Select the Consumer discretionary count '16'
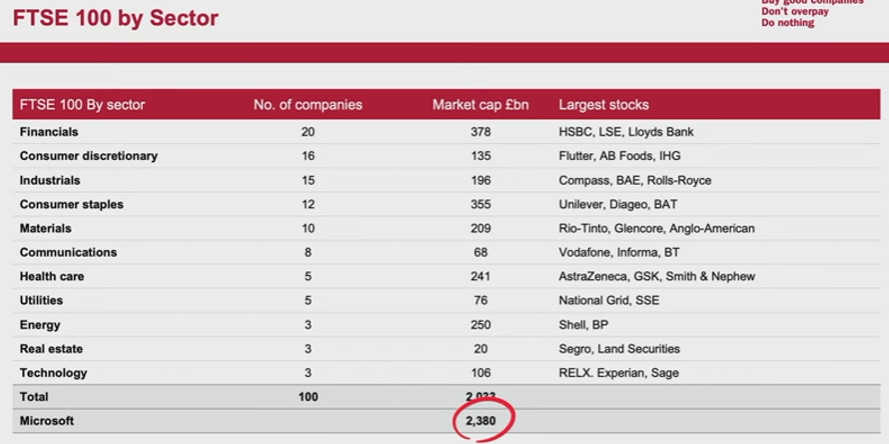The image size is (889, 444). [x=308, y=156]
